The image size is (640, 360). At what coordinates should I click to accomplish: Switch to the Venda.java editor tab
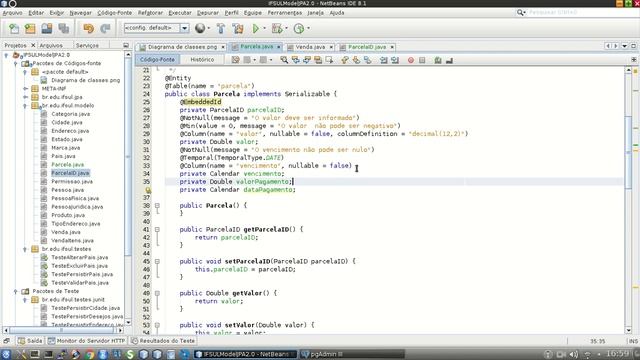click(x=310, y=47)
